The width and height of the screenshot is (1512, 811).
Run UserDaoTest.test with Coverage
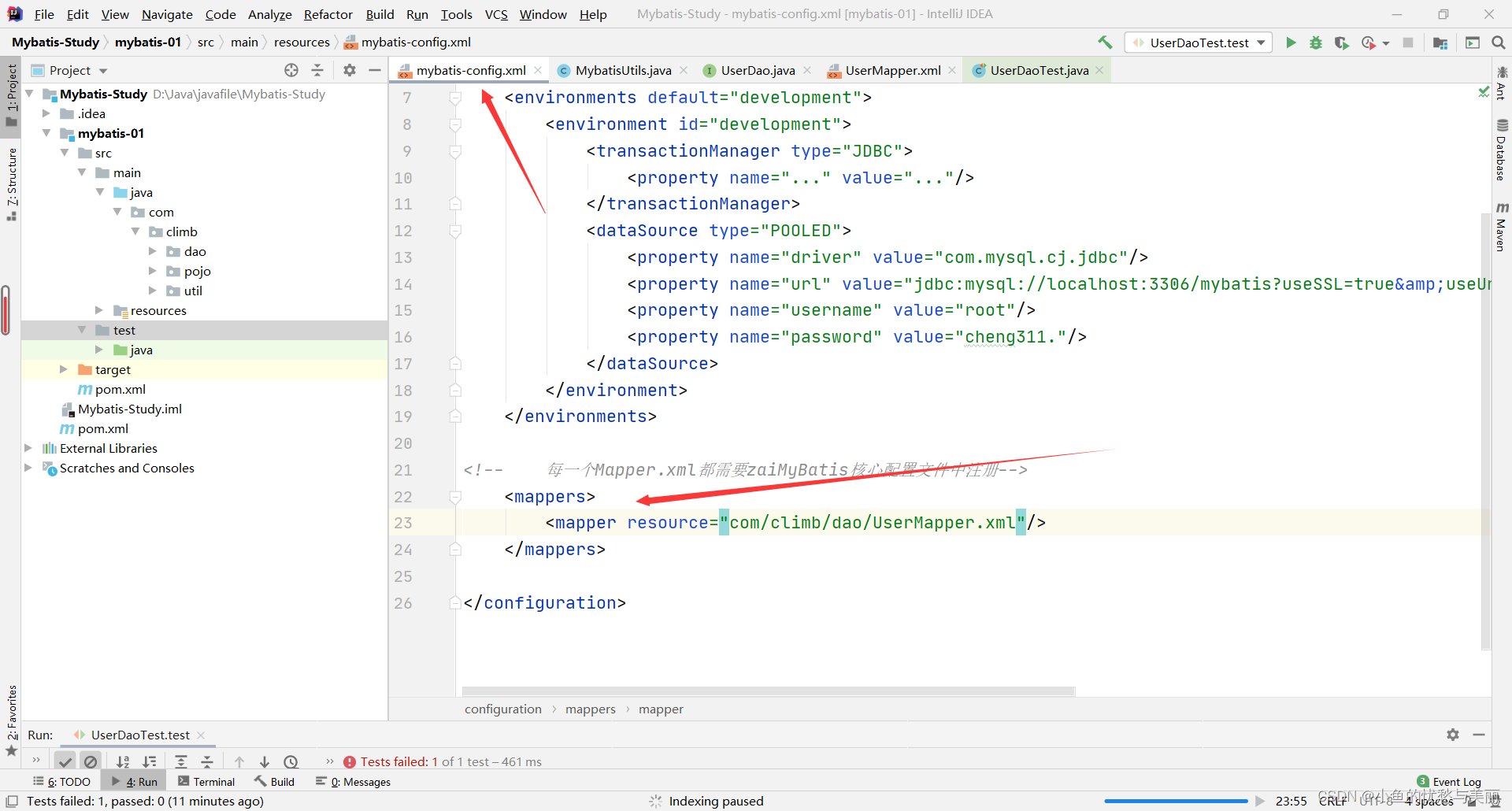pyautogui.click(x=1342, y=43)
